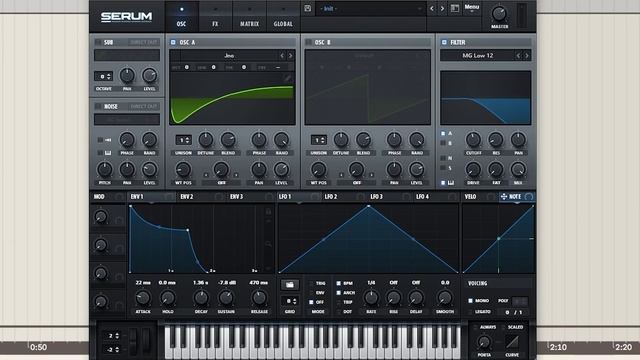Adjust Osc B unison stepper
This screenshot has height=360, width=640.
[318, 140]
